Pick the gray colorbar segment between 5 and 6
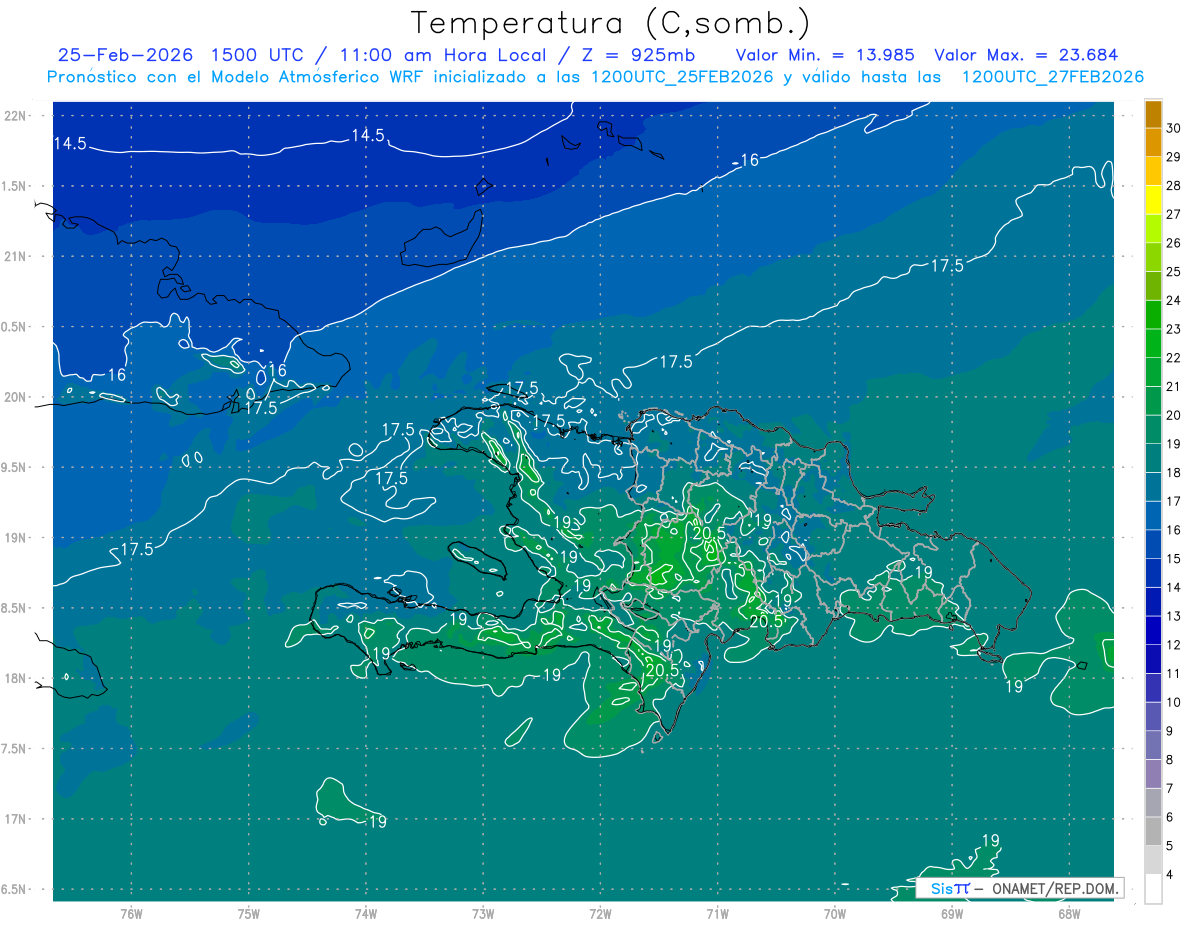 pos(1153,832)
